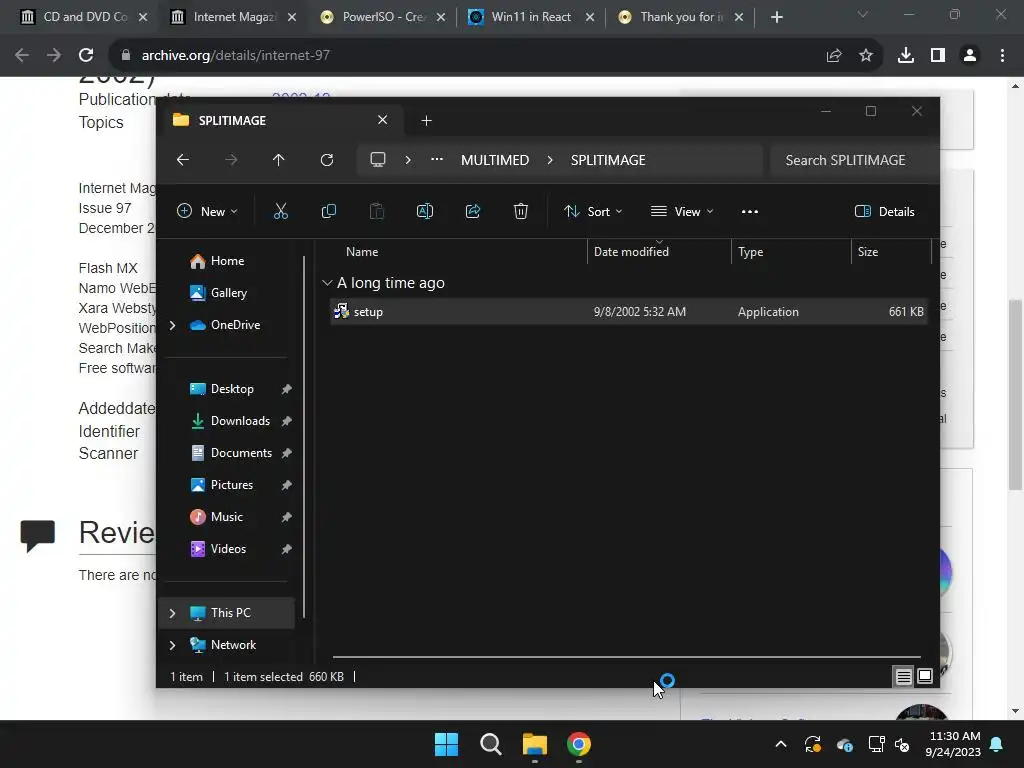Screen dimensions: 1024x768
Task: Switch to Thank you for Chrome tab
Action: (680, 17)
